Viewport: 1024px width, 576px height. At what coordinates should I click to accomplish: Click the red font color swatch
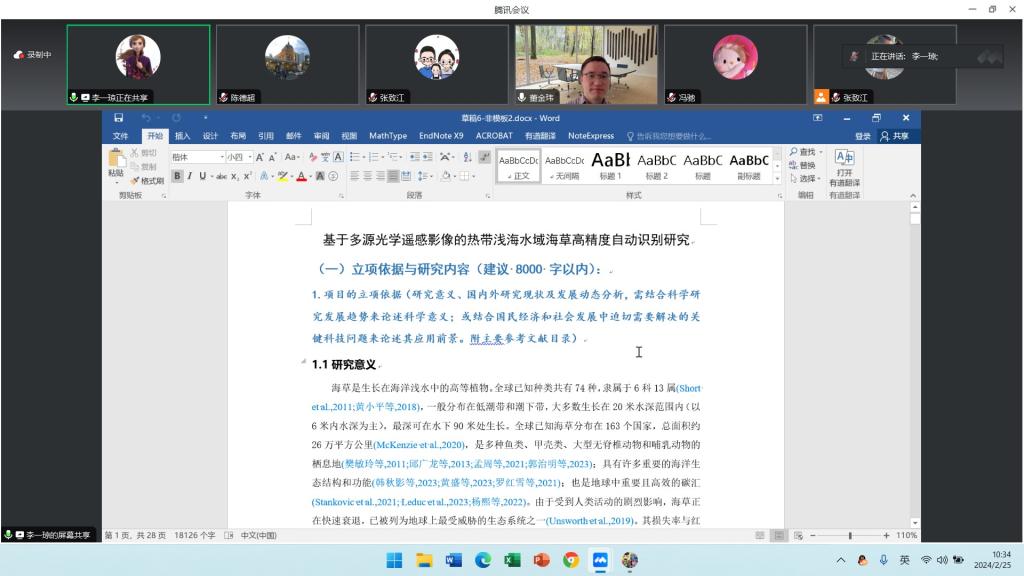(x=301, y=176)
